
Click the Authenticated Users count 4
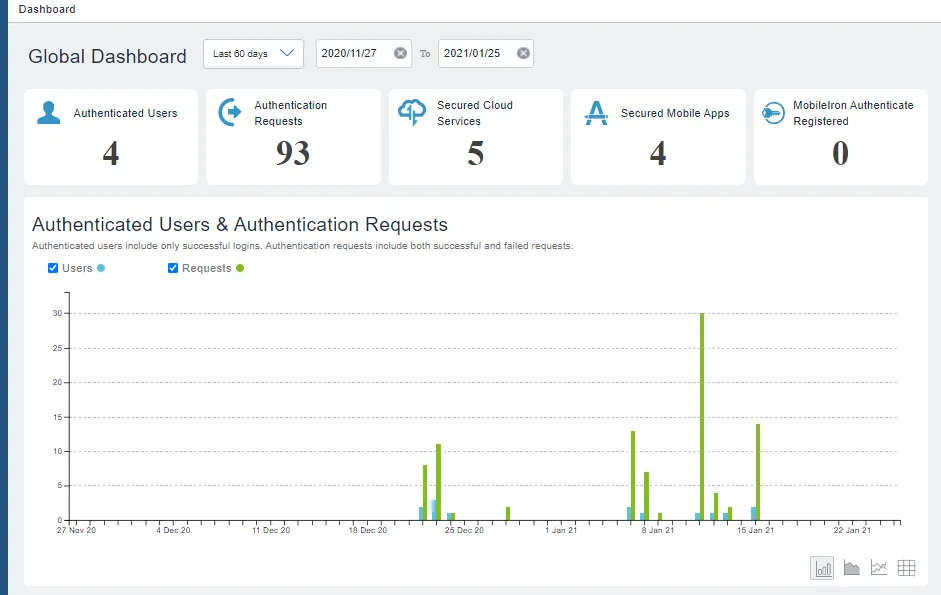point(111,153)
